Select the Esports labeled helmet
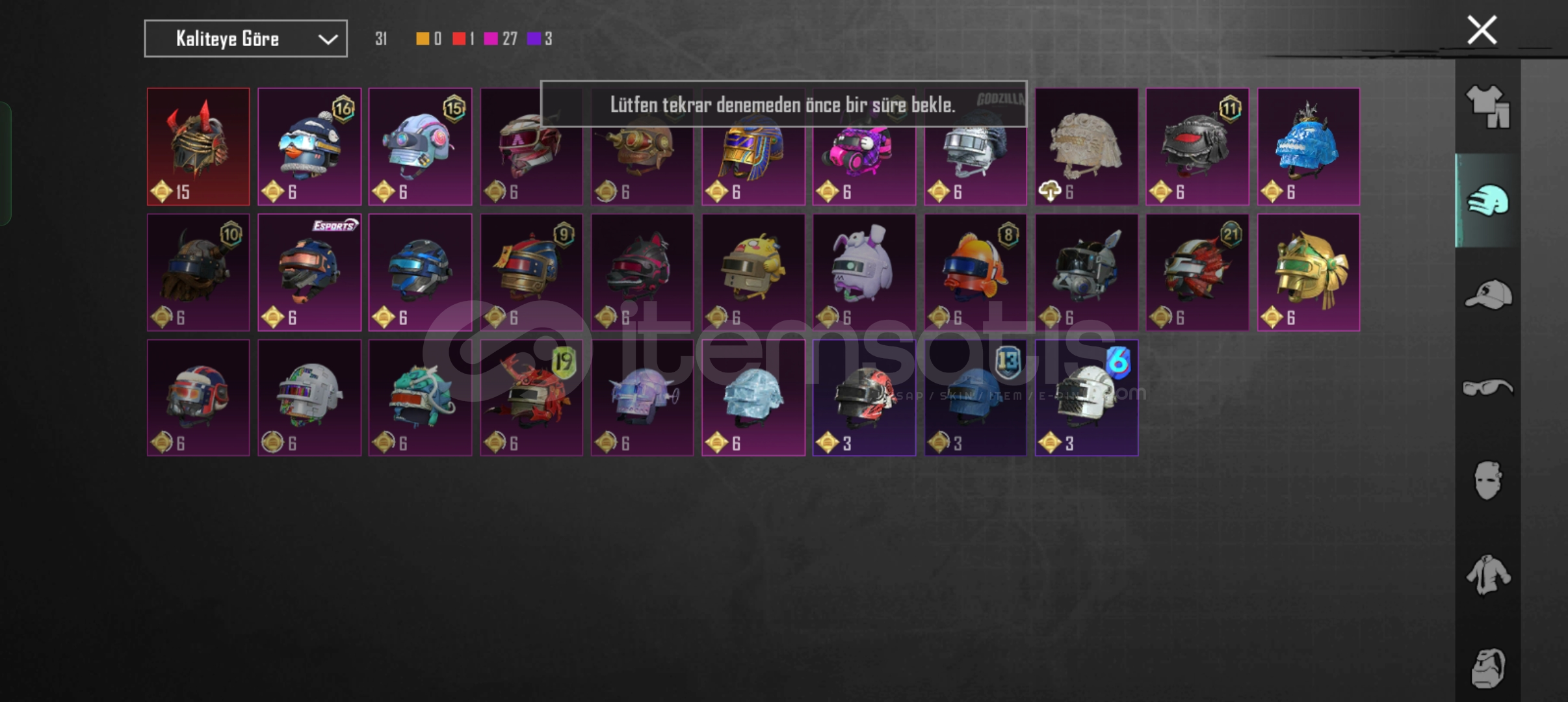The width and height of the screenshot is (1568, 702). coord(309,272)
